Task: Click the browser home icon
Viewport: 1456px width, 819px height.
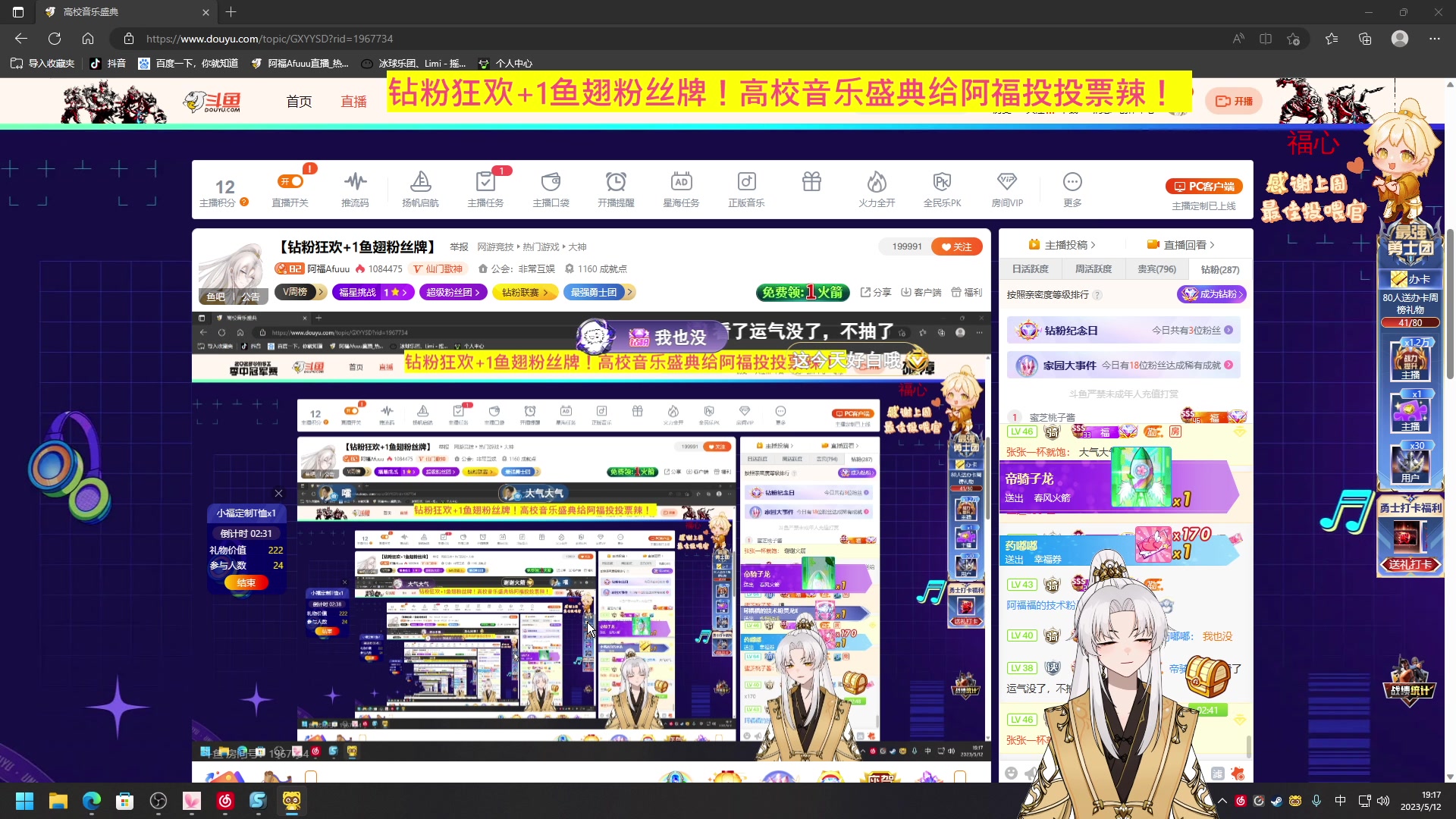Action: [x=88, y=39]
